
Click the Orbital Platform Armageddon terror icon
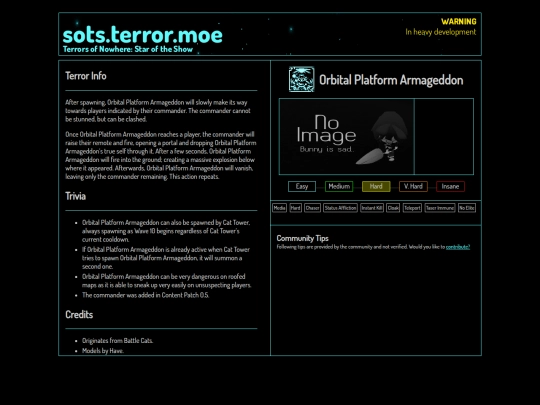coord(301,80)
